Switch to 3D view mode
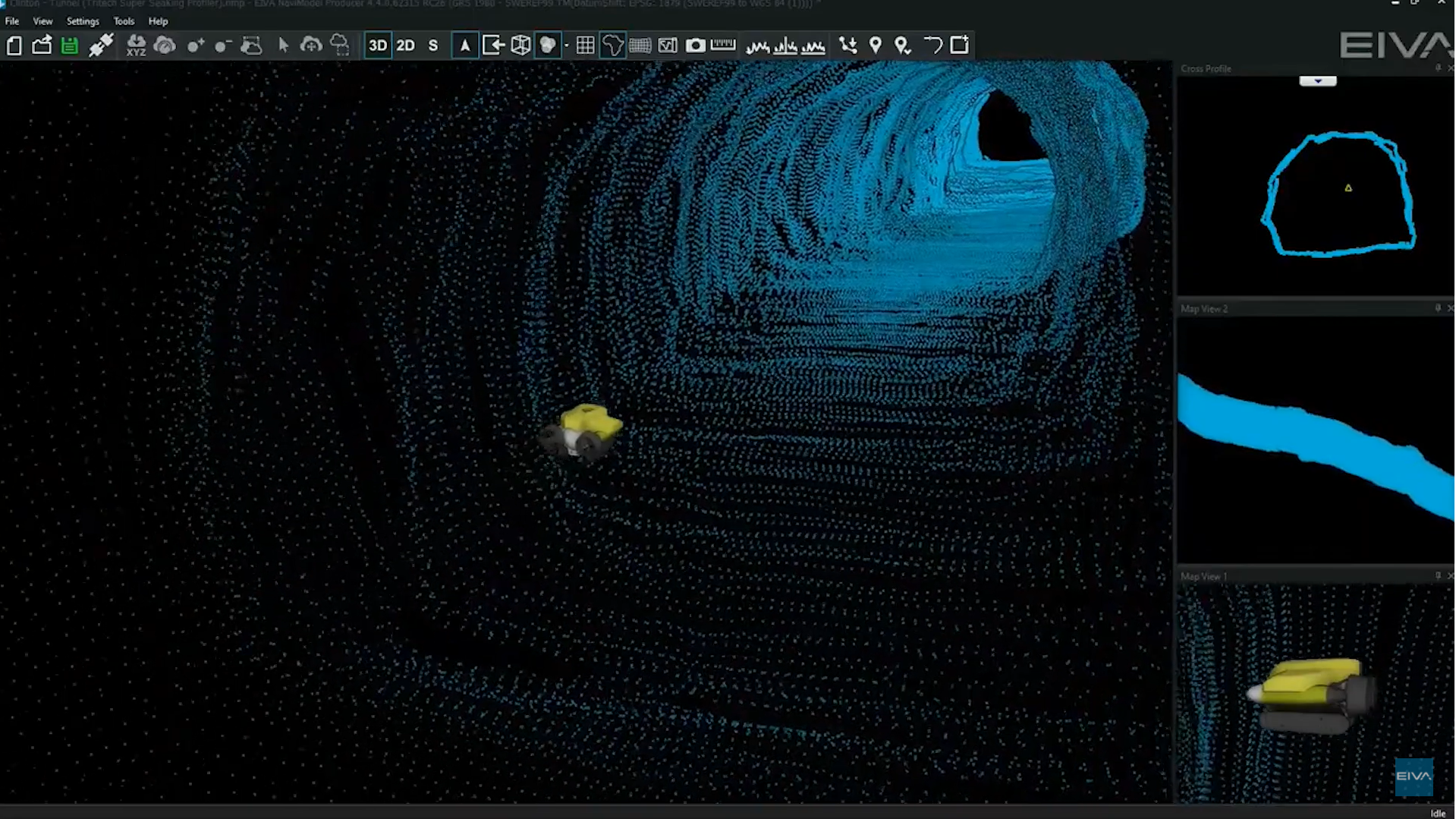 tap(378, 46)
